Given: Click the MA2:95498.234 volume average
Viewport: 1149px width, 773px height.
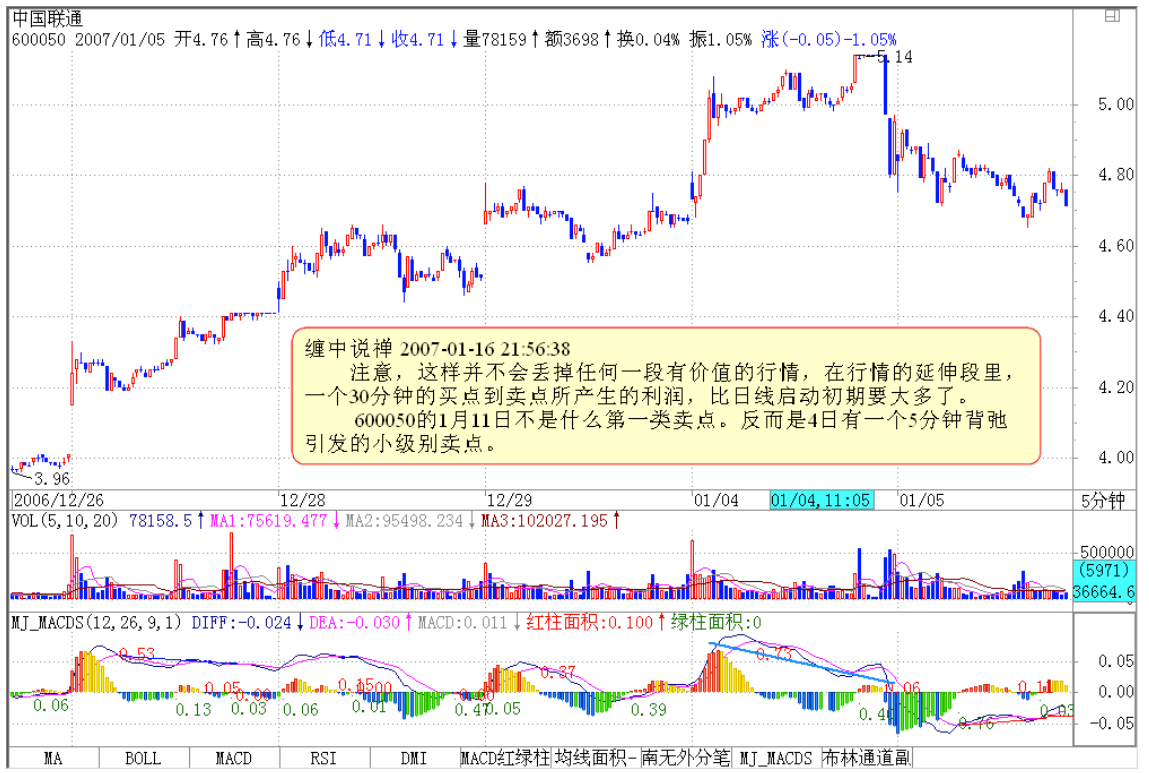Looking at the screenshot, I should [x=404, y=521].
